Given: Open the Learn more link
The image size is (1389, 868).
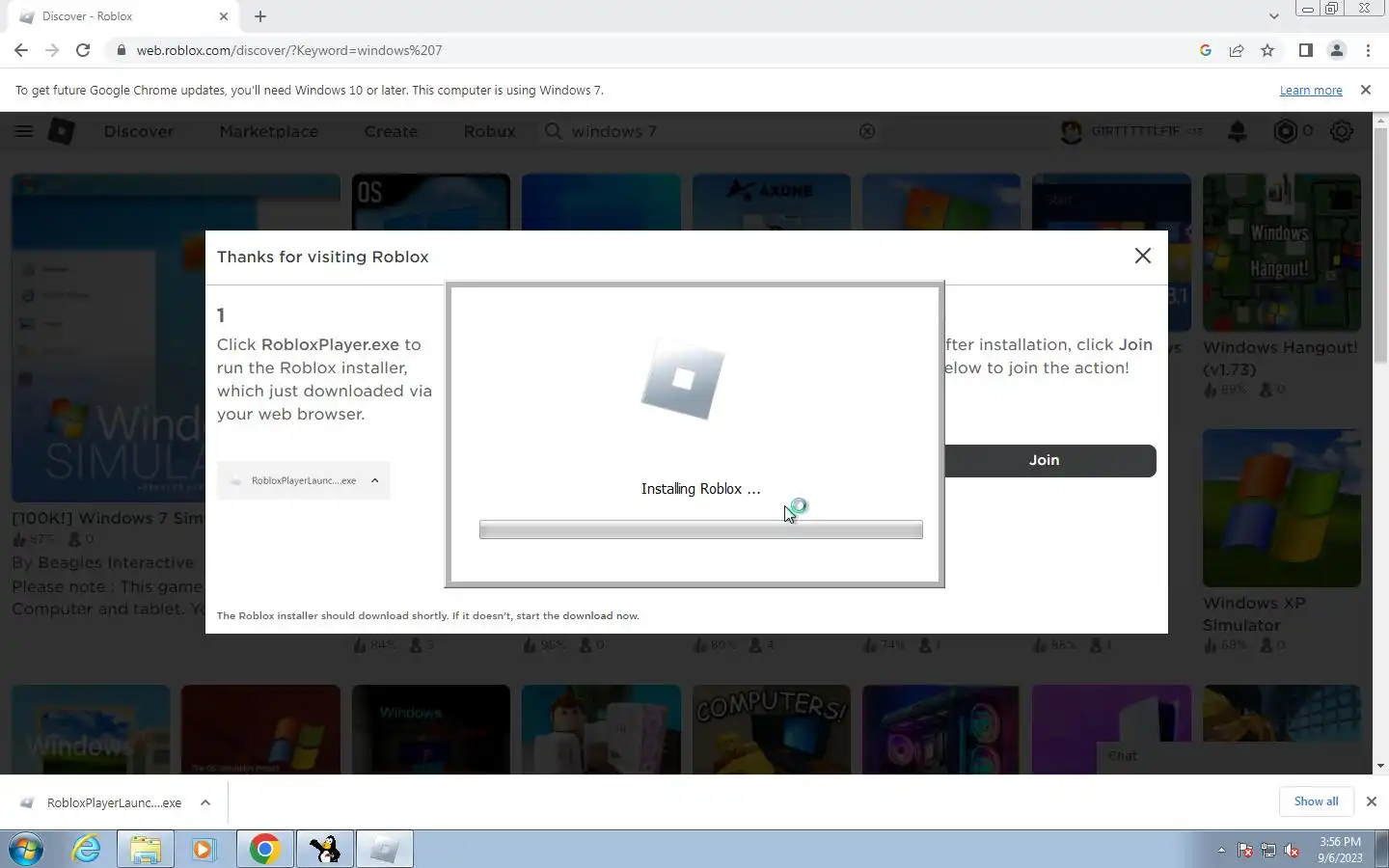Looking at the screenshot, I should (1311, 90).
